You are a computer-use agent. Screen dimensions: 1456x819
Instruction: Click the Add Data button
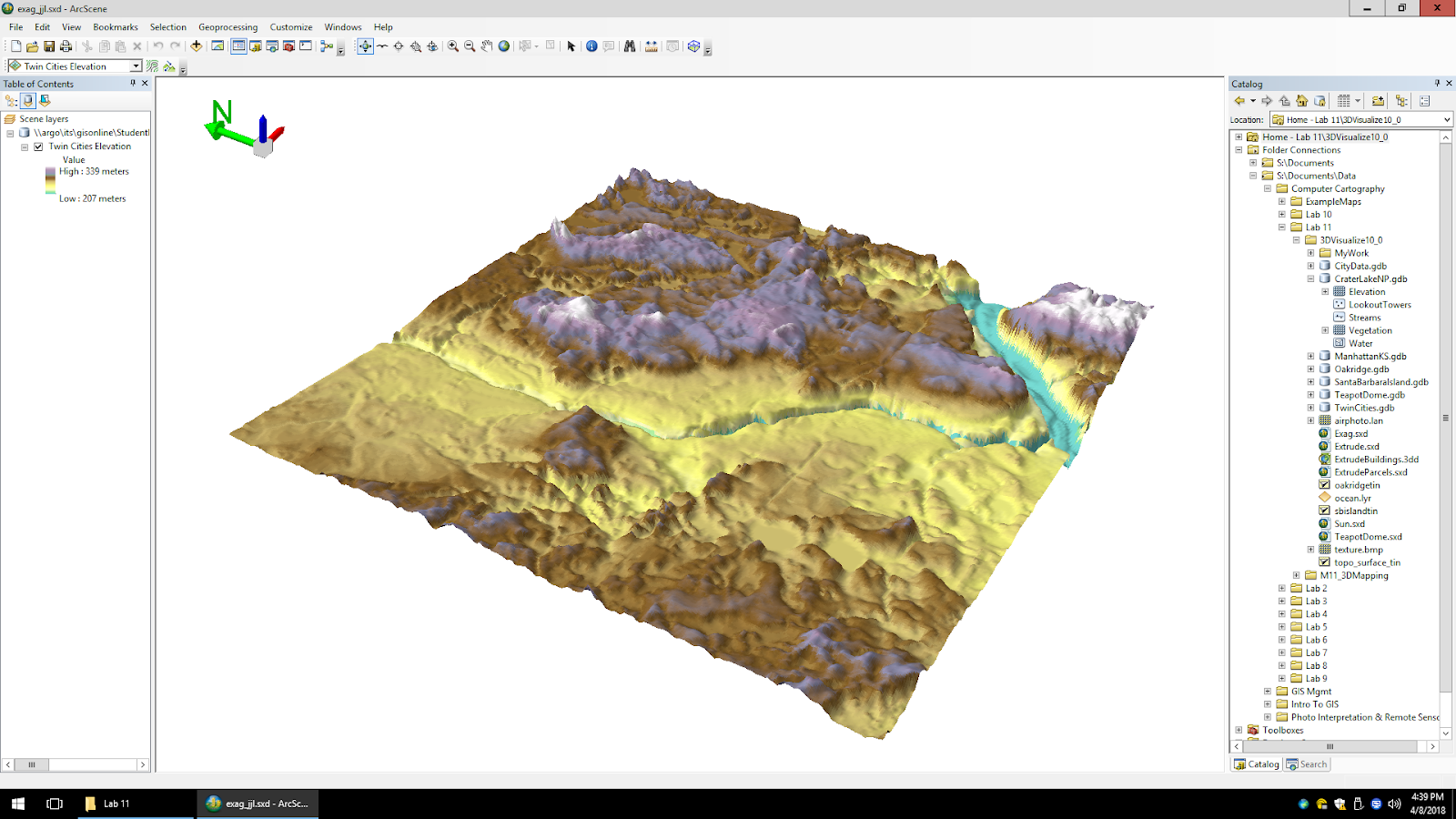(197, 46)
